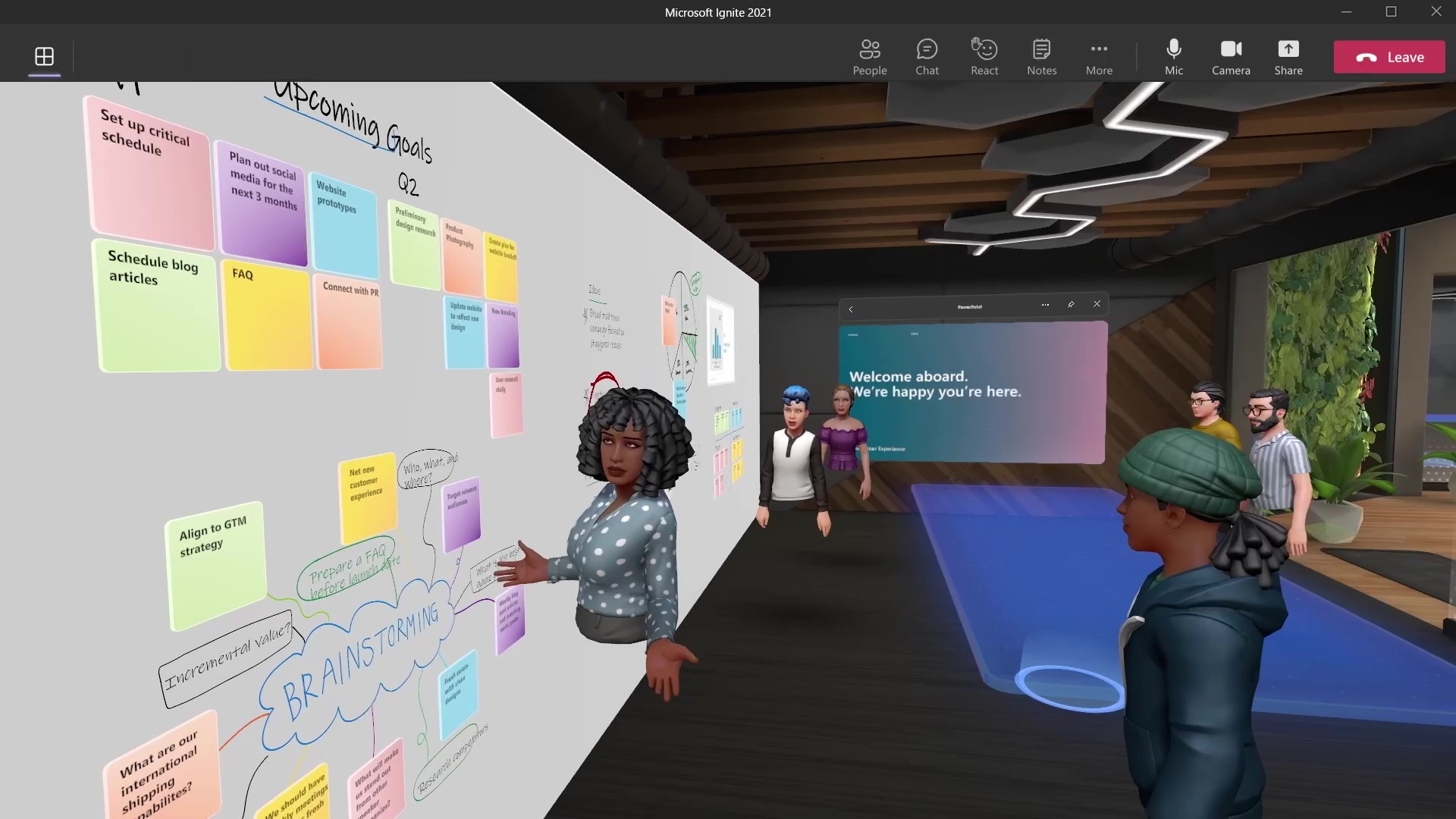Toggle the Mic on or off
Screen dimensions: 1456x819
click(x=1173, y=57)
